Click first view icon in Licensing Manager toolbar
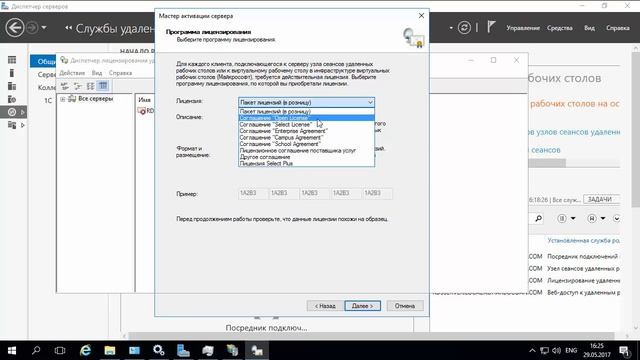Viewport: 640px width, 360px height. 64,86
